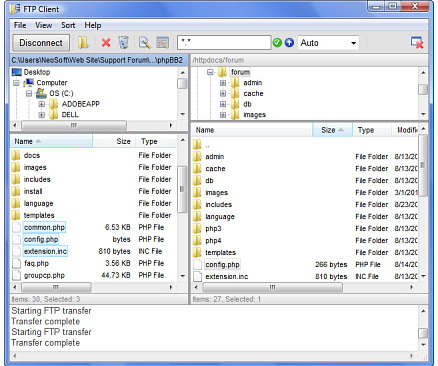Expand the remote cache tree node

coord(223,93)
